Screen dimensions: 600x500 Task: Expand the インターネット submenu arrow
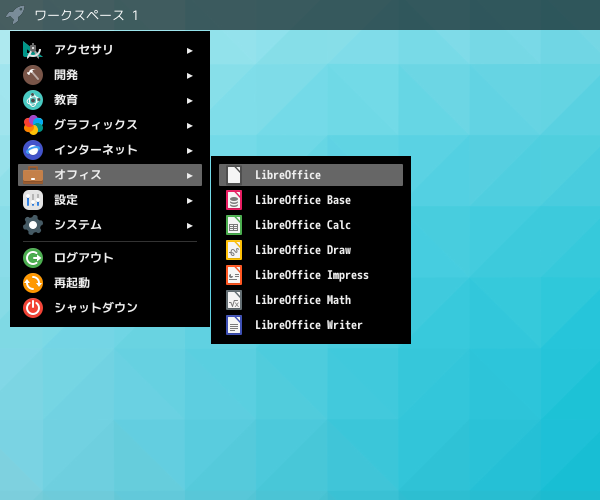pos(189,151)
